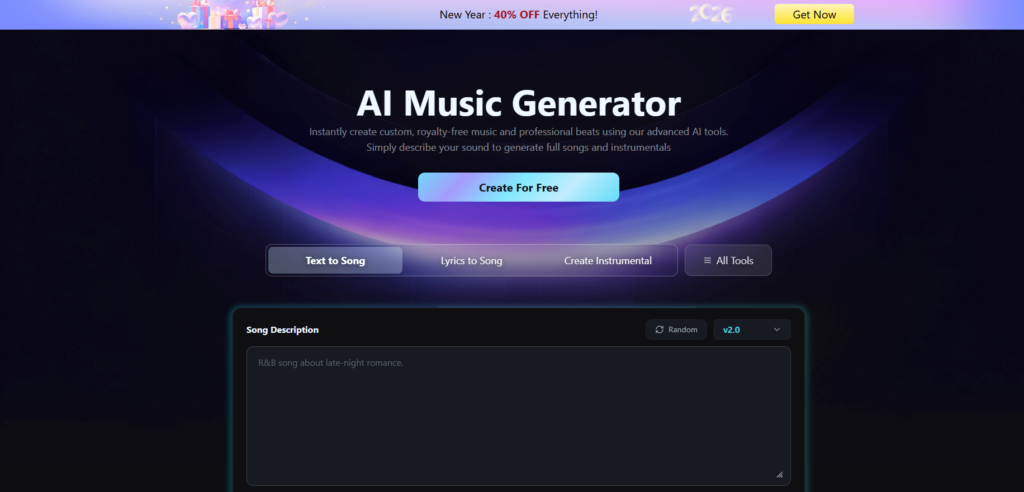Open the Create Instrumental tab
1024x492 pixels.
[608, 261]
